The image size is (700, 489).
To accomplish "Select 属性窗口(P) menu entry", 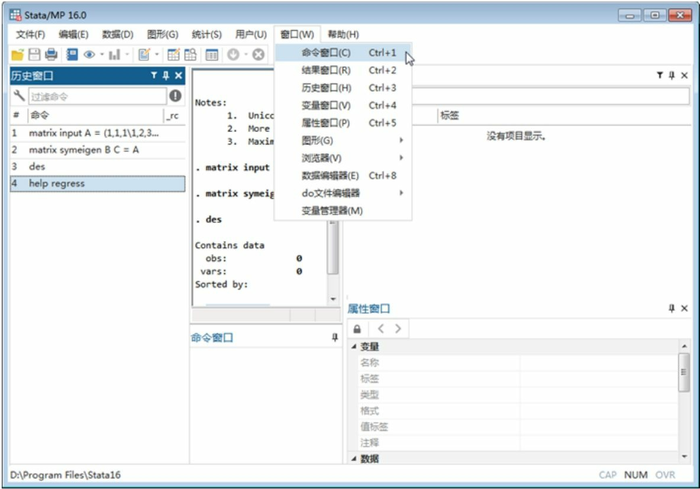I will click(x=343, y=123).
